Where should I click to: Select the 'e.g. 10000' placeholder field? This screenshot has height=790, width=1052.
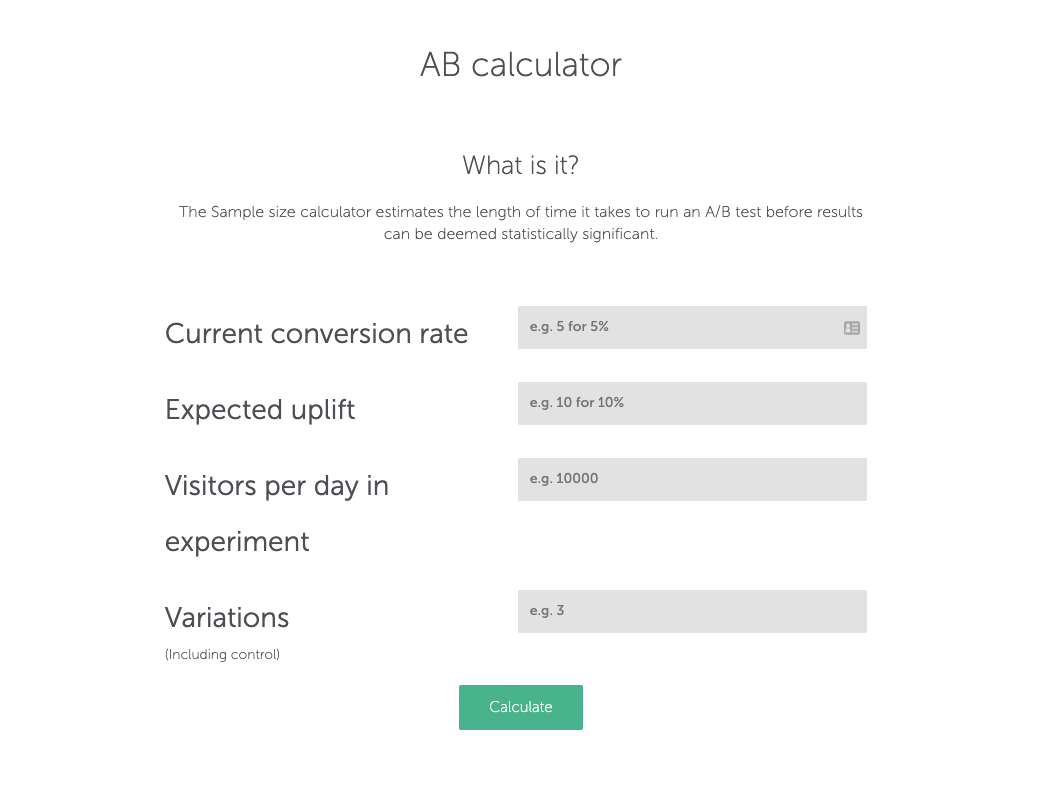tap(692, 479)
